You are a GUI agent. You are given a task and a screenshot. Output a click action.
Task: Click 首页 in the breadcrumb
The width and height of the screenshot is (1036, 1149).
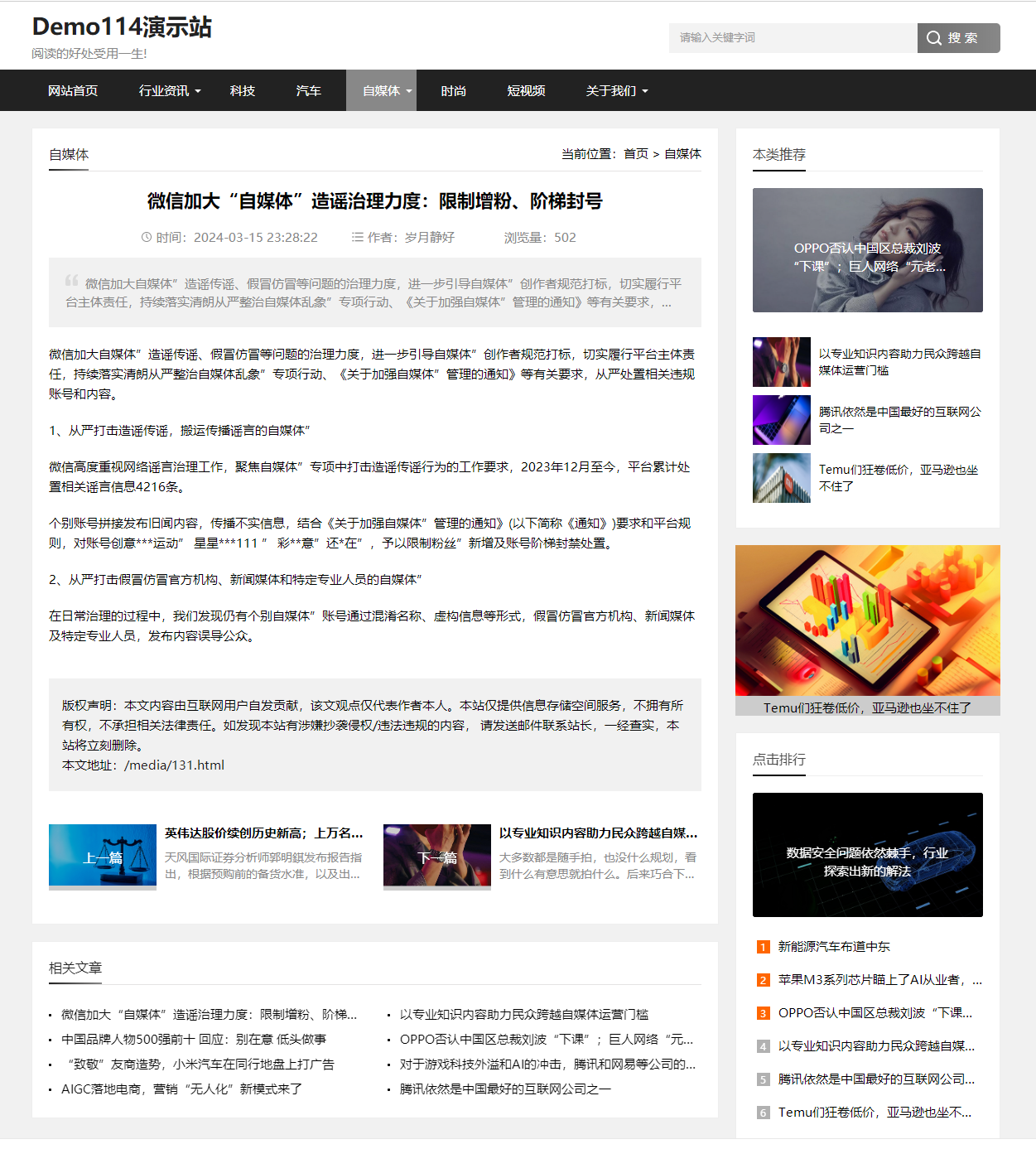coord(636,153)
